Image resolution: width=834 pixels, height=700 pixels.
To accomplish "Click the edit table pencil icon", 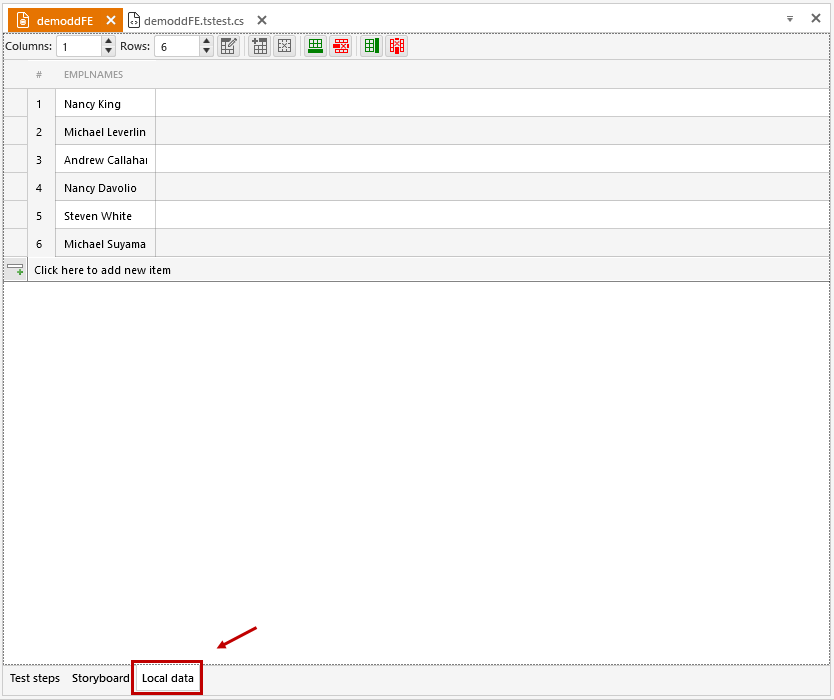I will click(x=229, y=46).
